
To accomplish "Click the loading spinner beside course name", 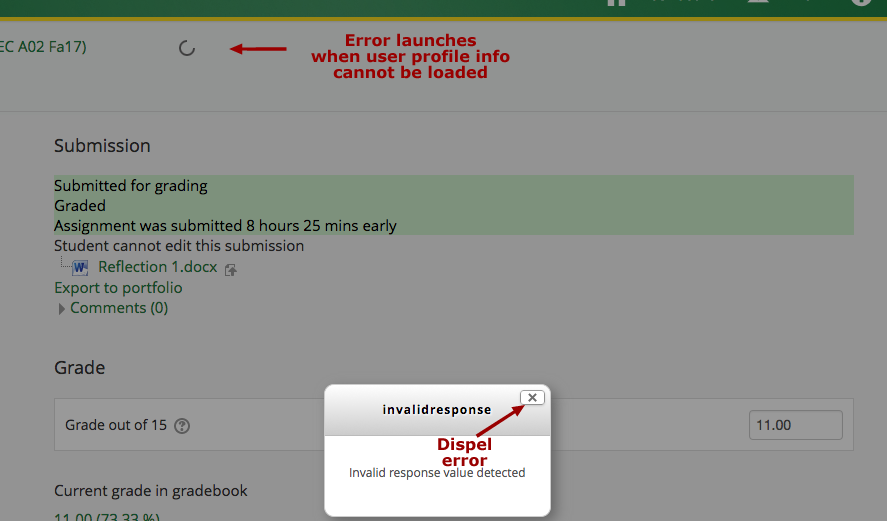I will tap(186, 48).
